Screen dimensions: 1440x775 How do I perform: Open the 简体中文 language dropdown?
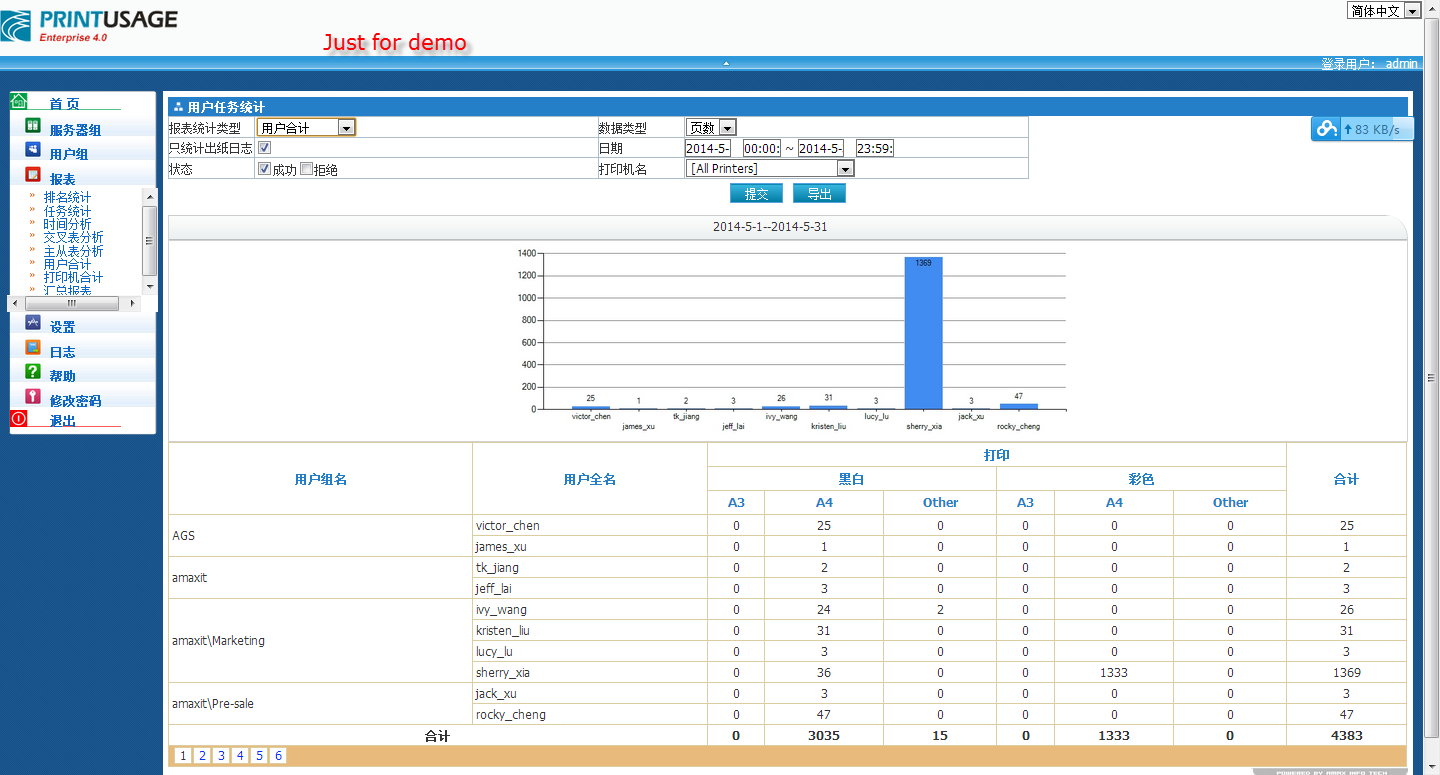pos(1384,10)
